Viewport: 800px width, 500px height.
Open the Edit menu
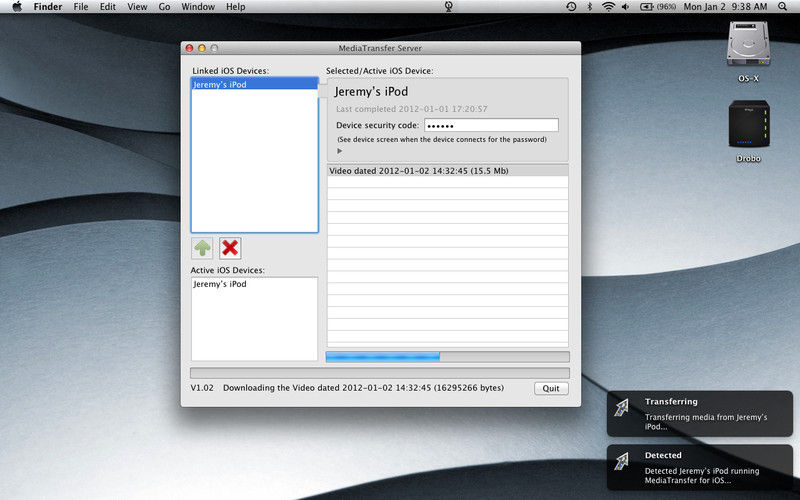pos(108,7)
